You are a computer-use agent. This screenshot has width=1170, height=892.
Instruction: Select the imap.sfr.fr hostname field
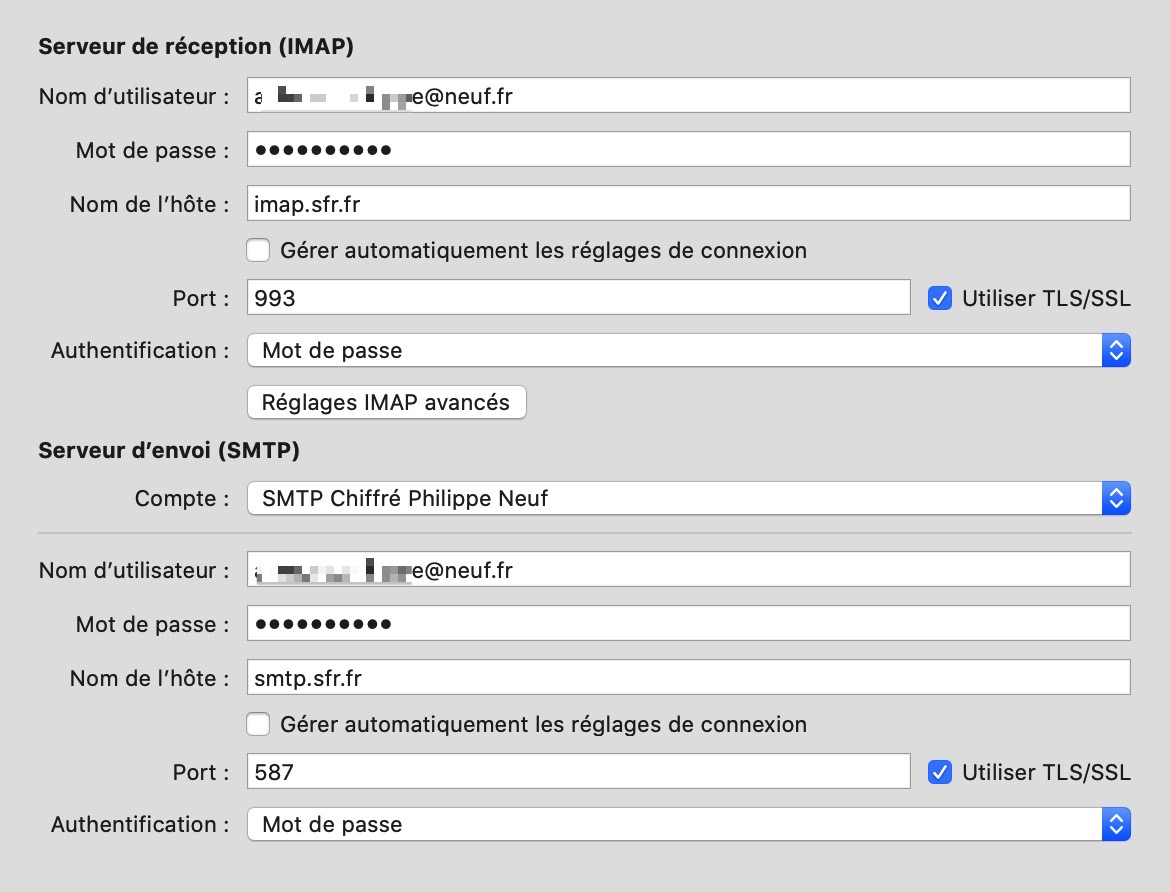tap(690, 203)
